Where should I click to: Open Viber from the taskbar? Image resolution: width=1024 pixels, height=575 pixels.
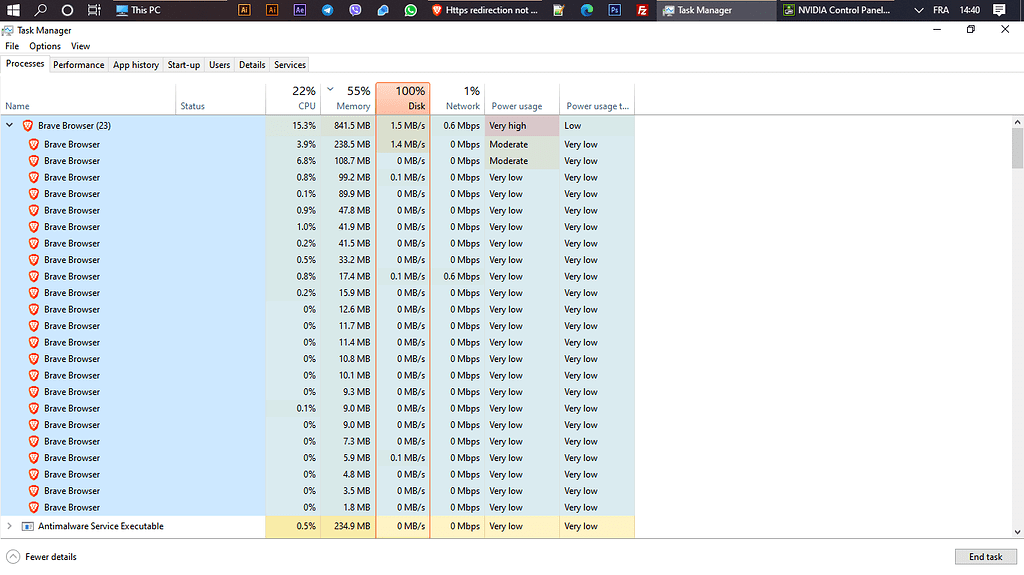click(355, 10)
